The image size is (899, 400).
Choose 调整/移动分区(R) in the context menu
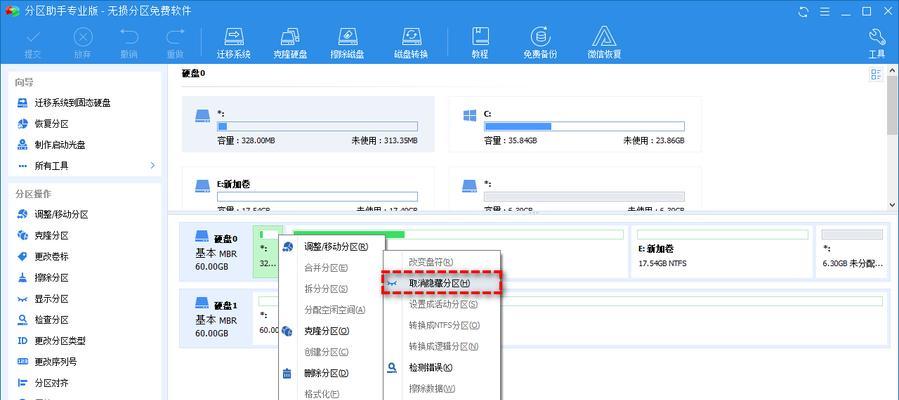tap(331, 247)
